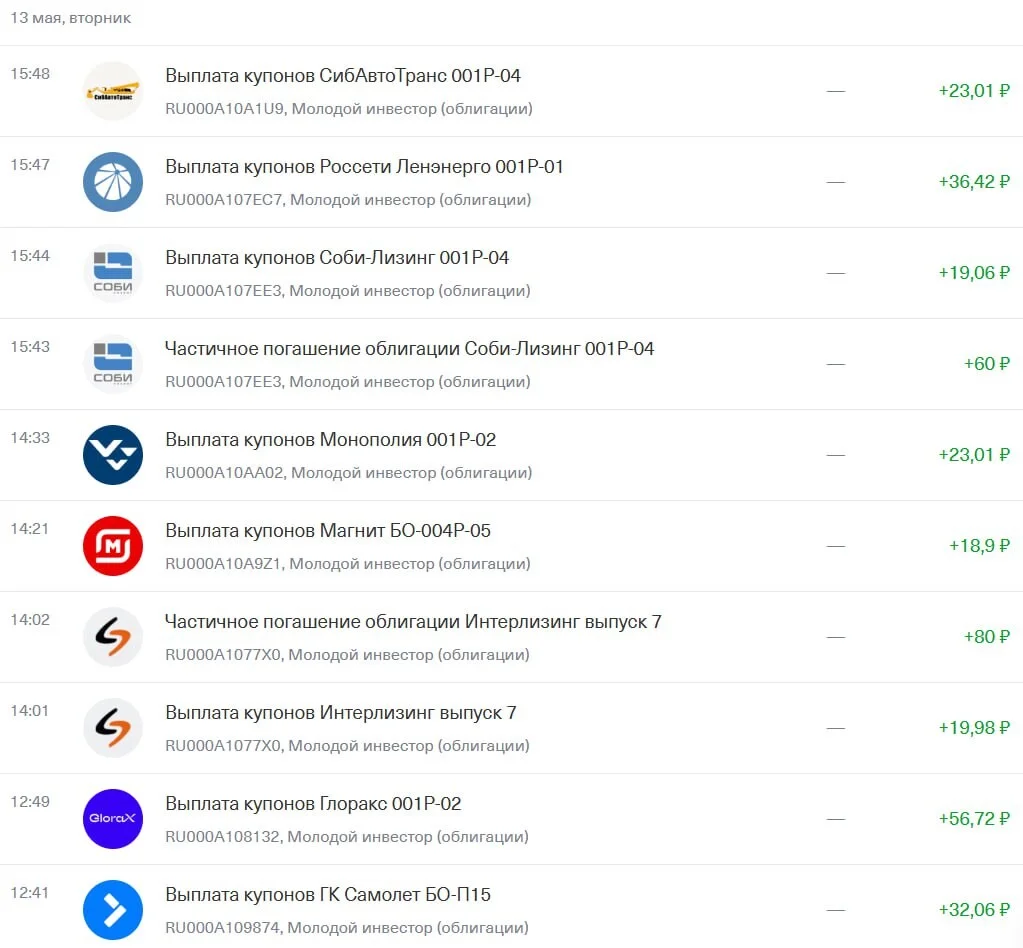1023x948 pixels.
Task: Click the blue ГК Самолет logo
Action: [x=113, y=910]
